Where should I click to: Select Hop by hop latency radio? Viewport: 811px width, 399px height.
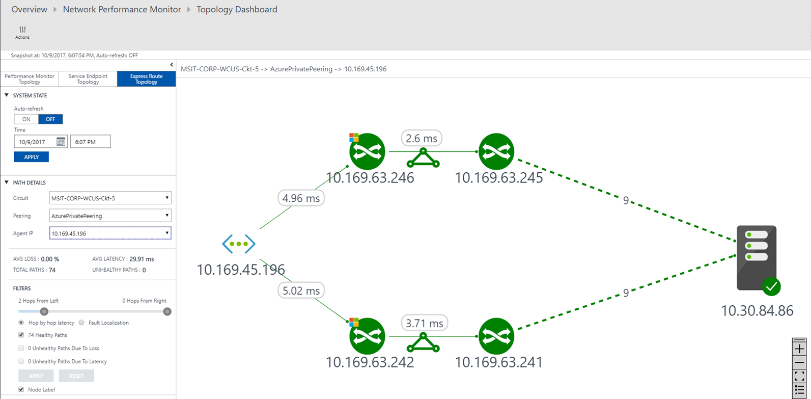pyautogui.click(x=21, y=322)
